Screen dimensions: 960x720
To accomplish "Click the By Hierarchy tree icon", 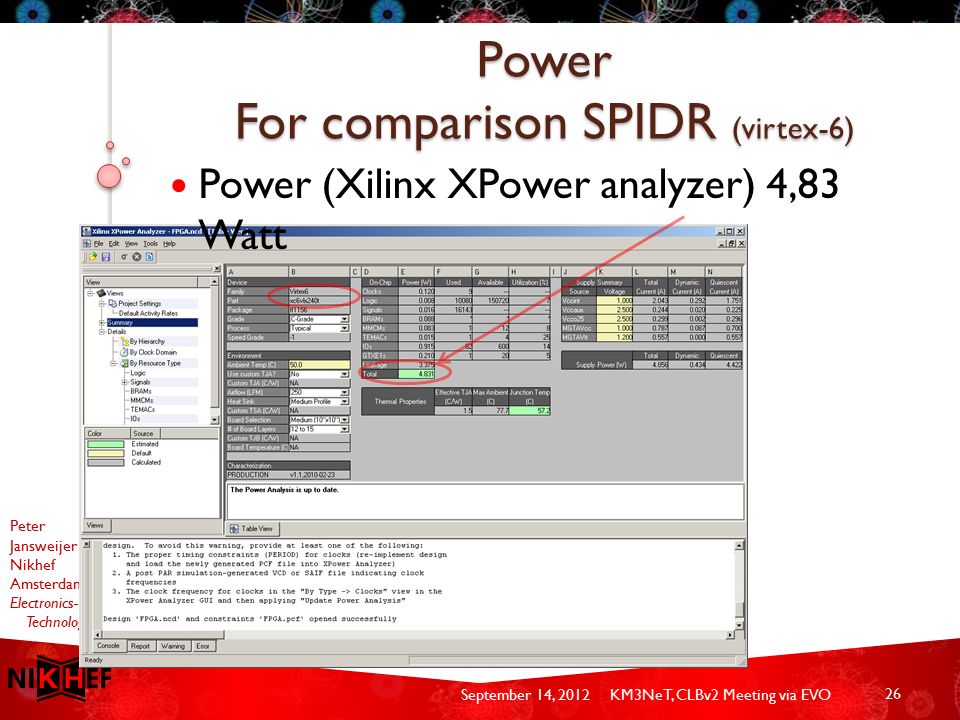I will click(x=125, y=342).
